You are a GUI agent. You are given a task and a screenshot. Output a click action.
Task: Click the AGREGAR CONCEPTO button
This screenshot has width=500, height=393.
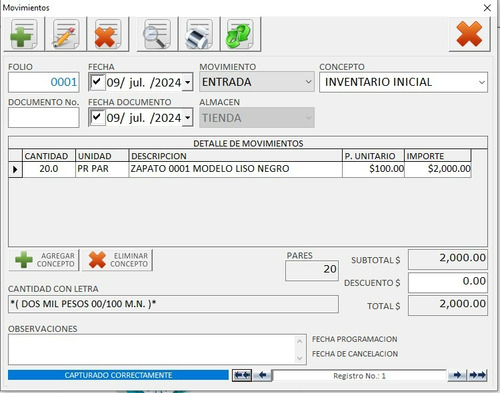44,260
